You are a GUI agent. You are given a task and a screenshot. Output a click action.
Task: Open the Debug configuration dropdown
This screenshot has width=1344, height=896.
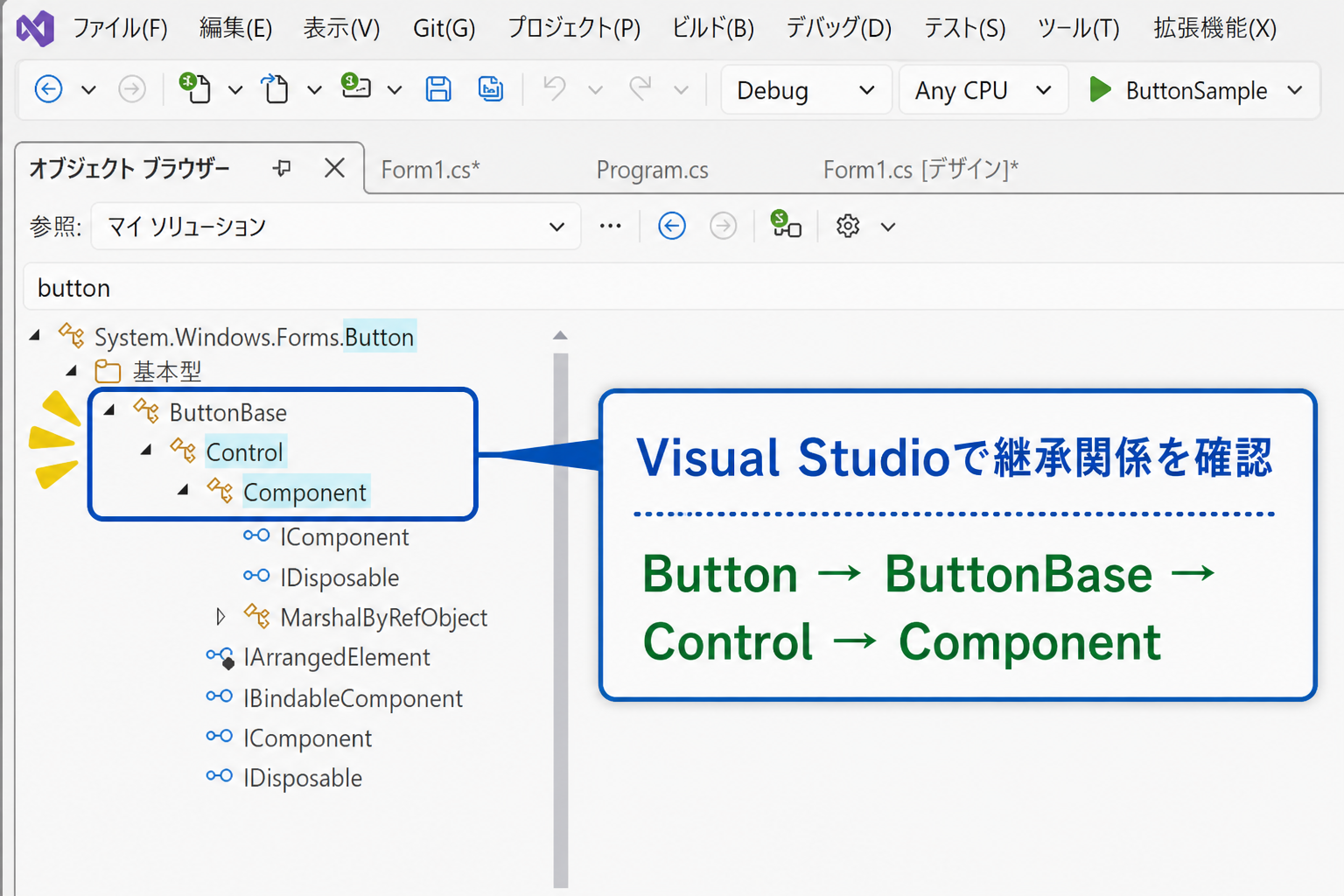(x=806, y=90)
